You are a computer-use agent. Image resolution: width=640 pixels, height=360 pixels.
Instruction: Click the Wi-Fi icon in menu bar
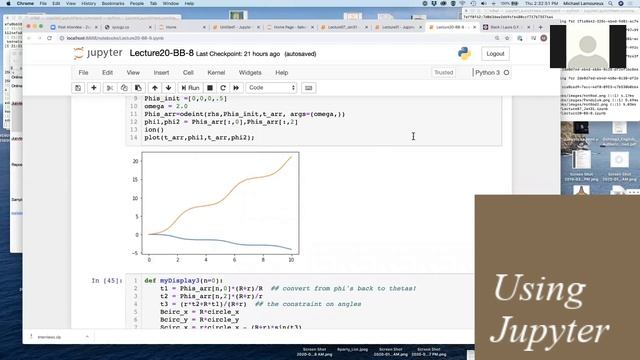point(462,3)
